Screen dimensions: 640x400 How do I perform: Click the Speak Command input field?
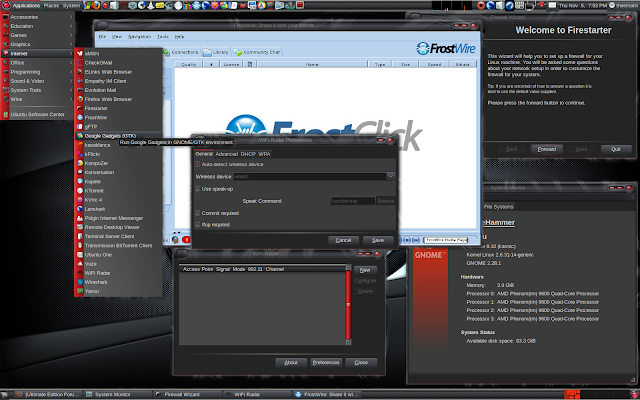tap(353, 201)
